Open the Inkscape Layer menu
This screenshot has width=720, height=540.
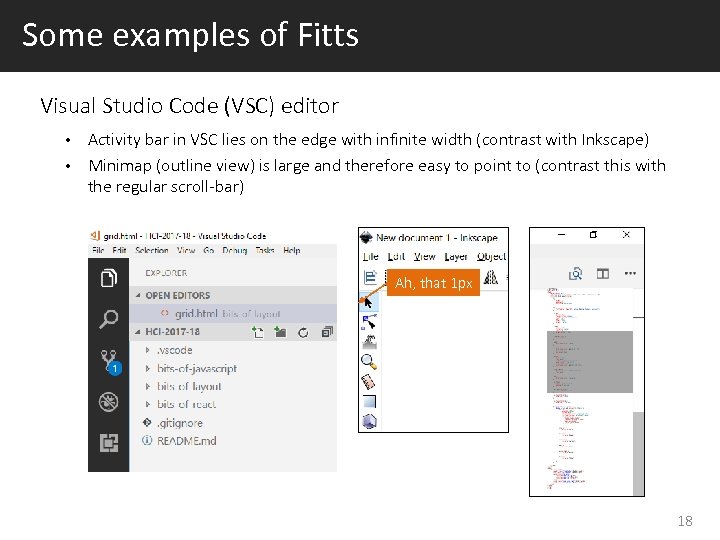tap(456, 256)
